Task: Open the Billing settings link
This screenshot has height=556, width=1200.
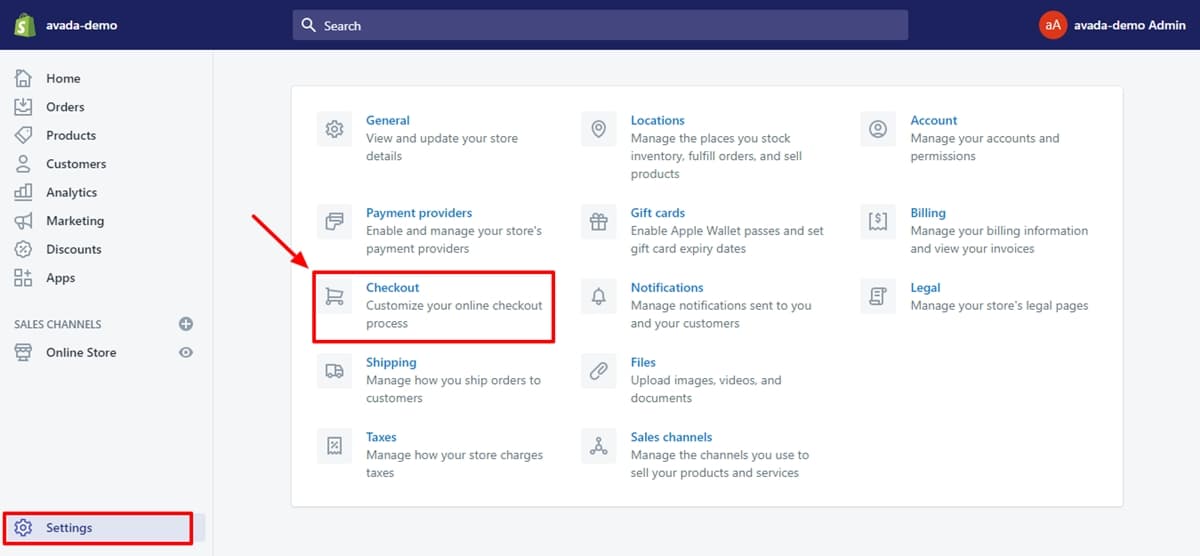Action: (927, 213)
